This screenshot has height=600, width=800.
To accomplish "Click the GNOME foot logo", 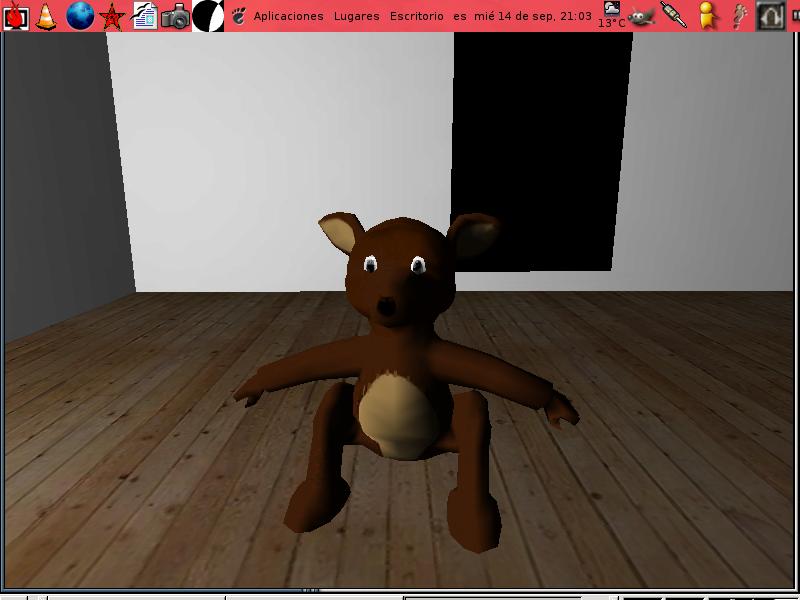I will 238,16.
